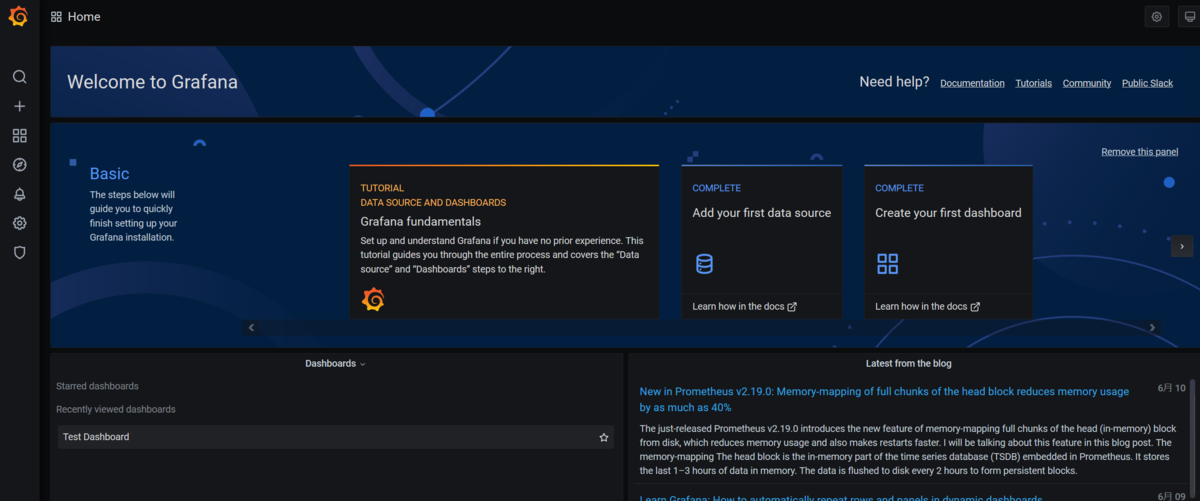Viewport: 1200px width, 501px height.
Task: Cycle view mode with monitor icon
Action: (1190, 17)
